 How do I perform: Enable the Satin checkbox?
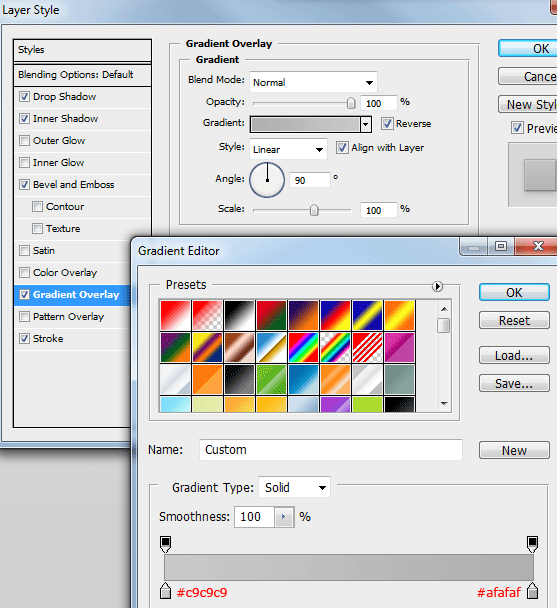(x=24, y=250)
